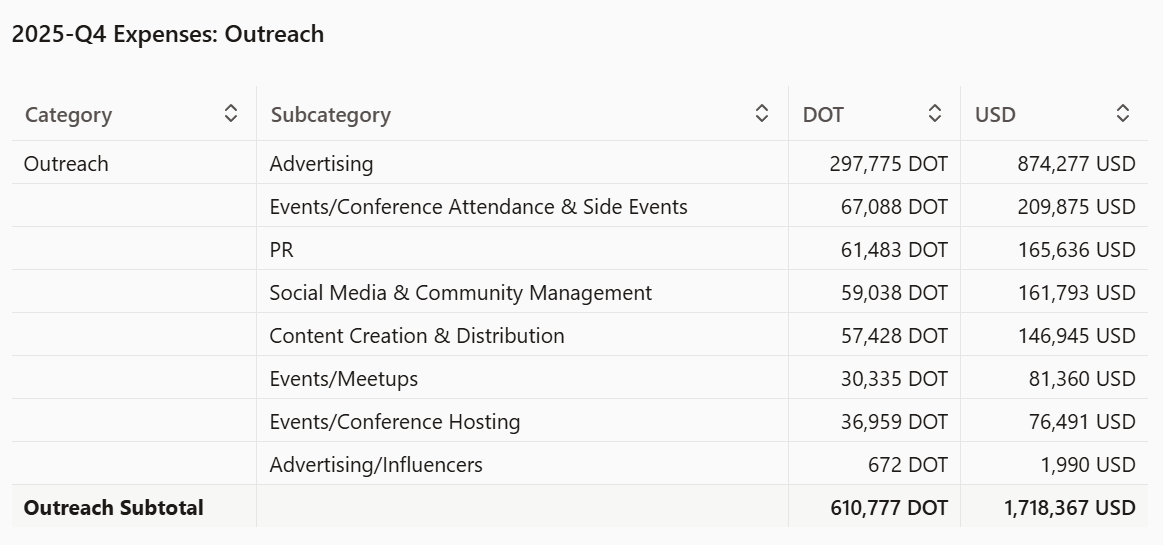1163x545 pixels.
Task: Select Content Creation & Distribution cell
Action: [x=416, y=336]
